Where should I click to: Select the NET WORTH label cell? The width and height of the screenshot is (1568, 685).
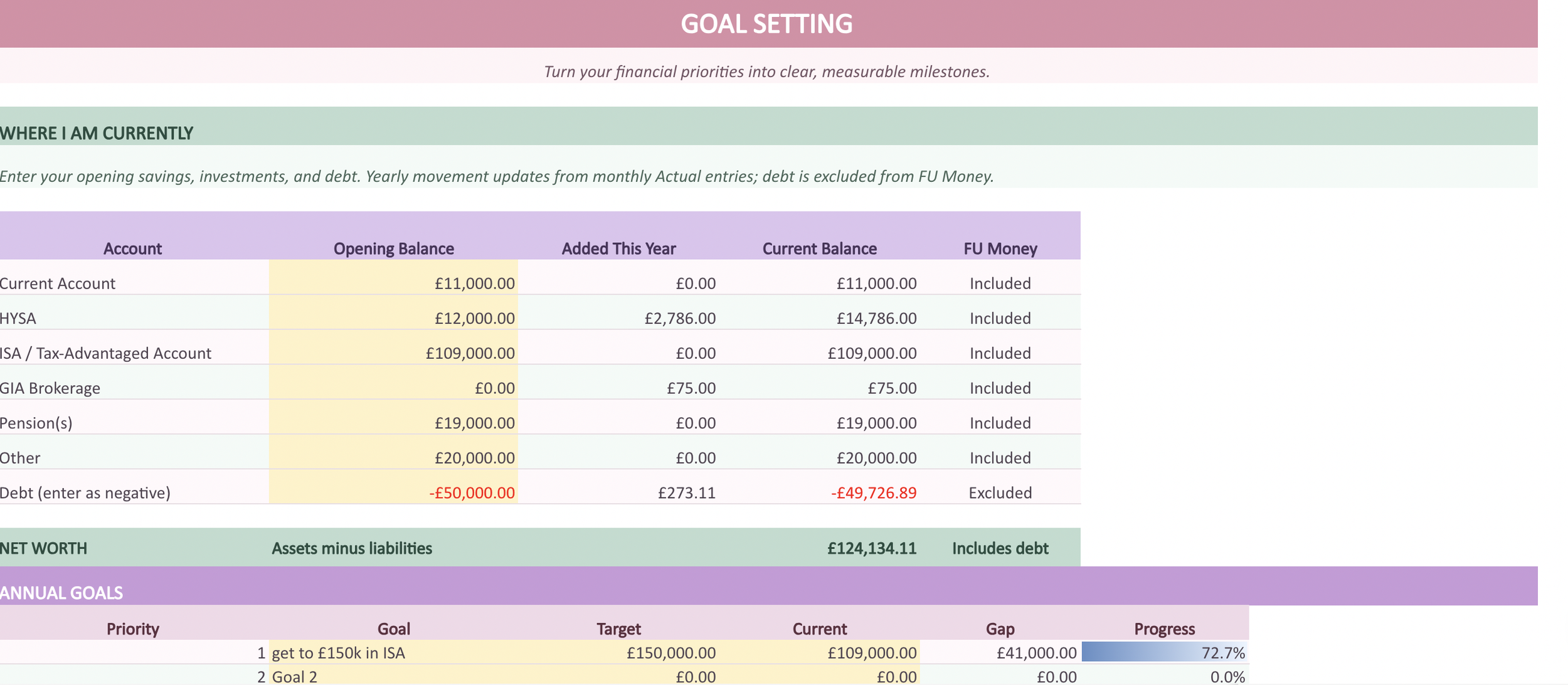pos(134,548)
